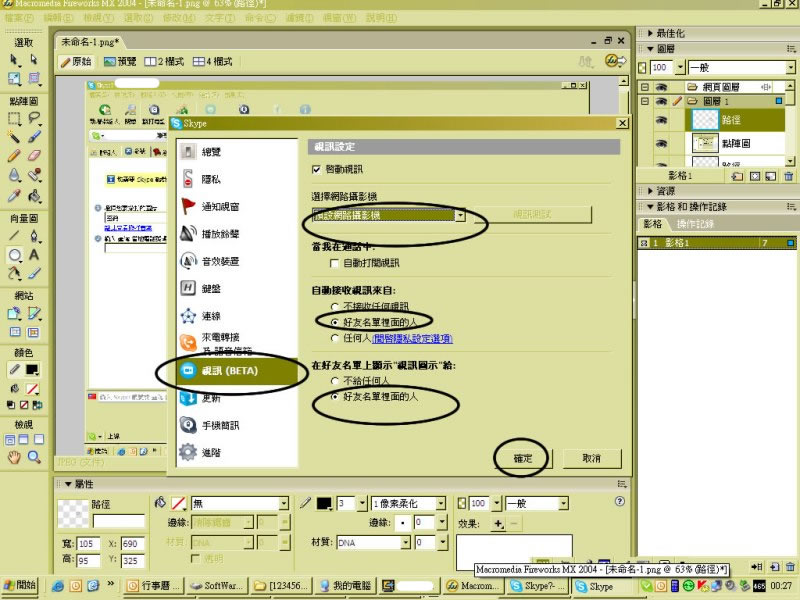Open the Advanced (進階) gear section
800x600 pixels.
(236, 452)
